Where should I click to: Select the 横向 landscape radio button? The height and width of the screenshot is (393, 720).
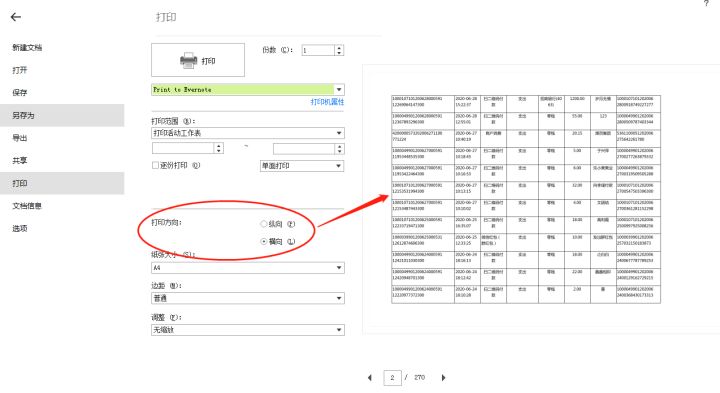coord(264,241)
